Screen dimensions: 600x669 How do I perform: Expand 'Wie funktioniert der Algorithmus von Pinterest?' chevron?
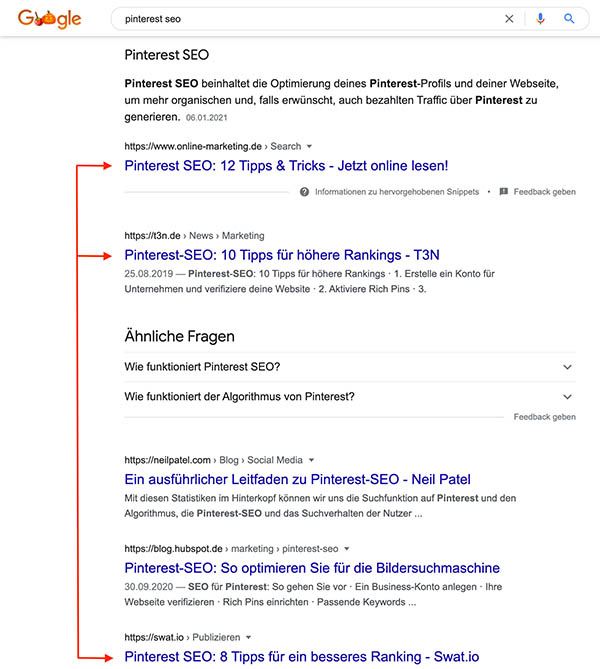pyautogui.click(x=567, y=397)
